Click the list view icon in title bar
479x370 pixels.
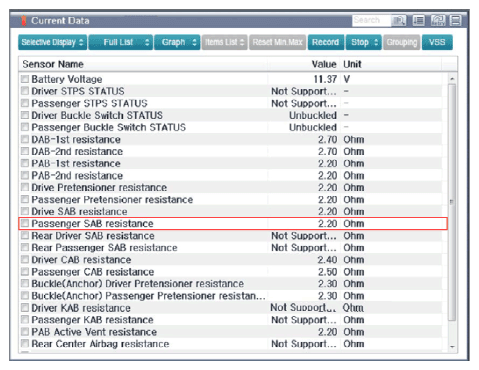pyautogui.click(x=419, y=21)
